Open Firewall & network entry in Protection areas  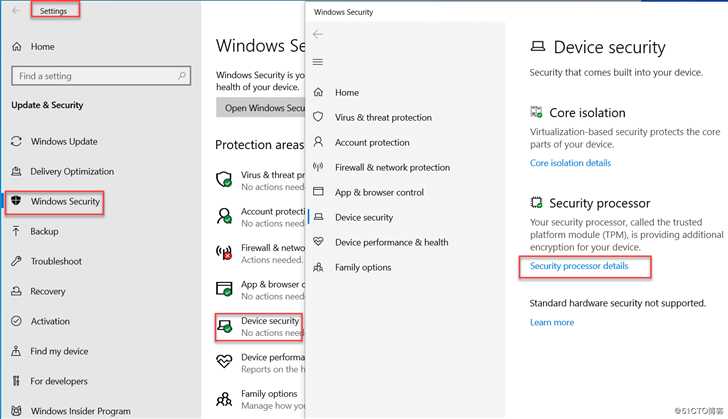(x=260, y=253)
